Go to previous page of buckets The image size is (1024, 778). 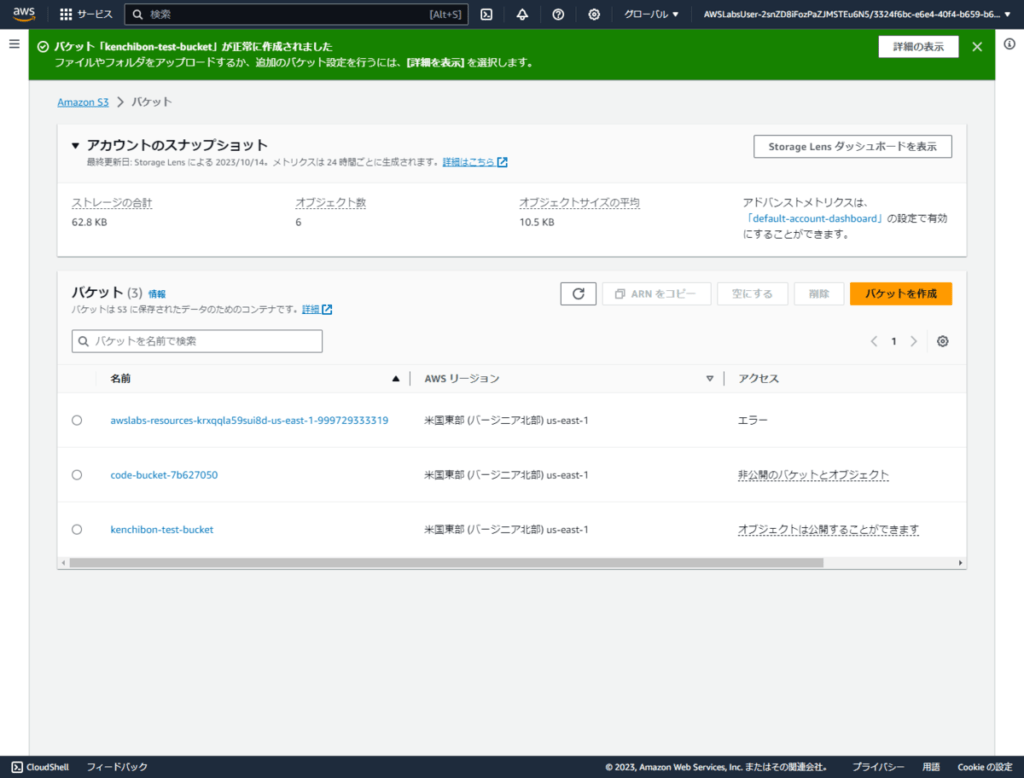click(x=874, y=341)
